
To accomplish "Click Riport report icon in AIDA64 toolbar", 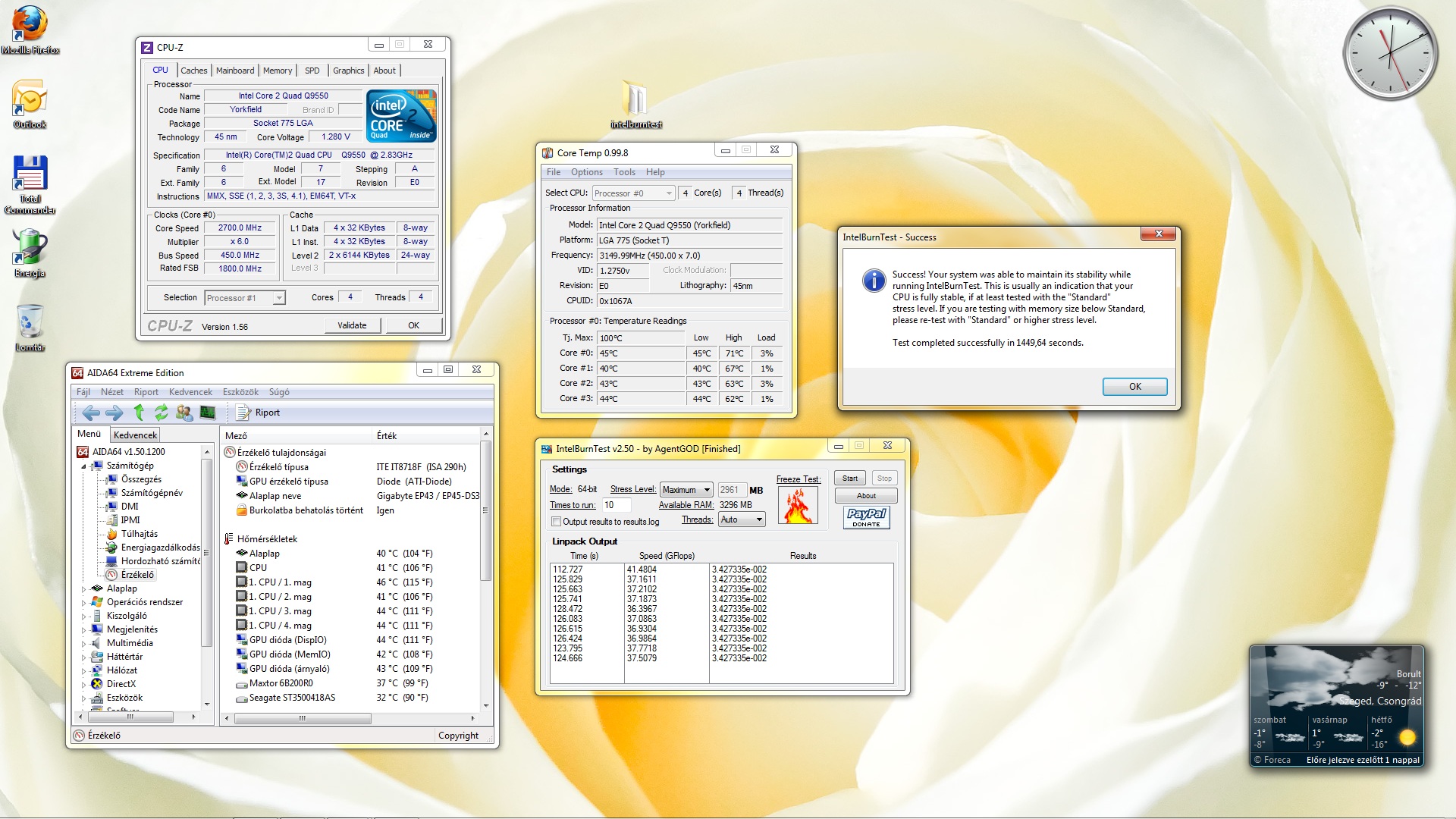I will (258, 413).
